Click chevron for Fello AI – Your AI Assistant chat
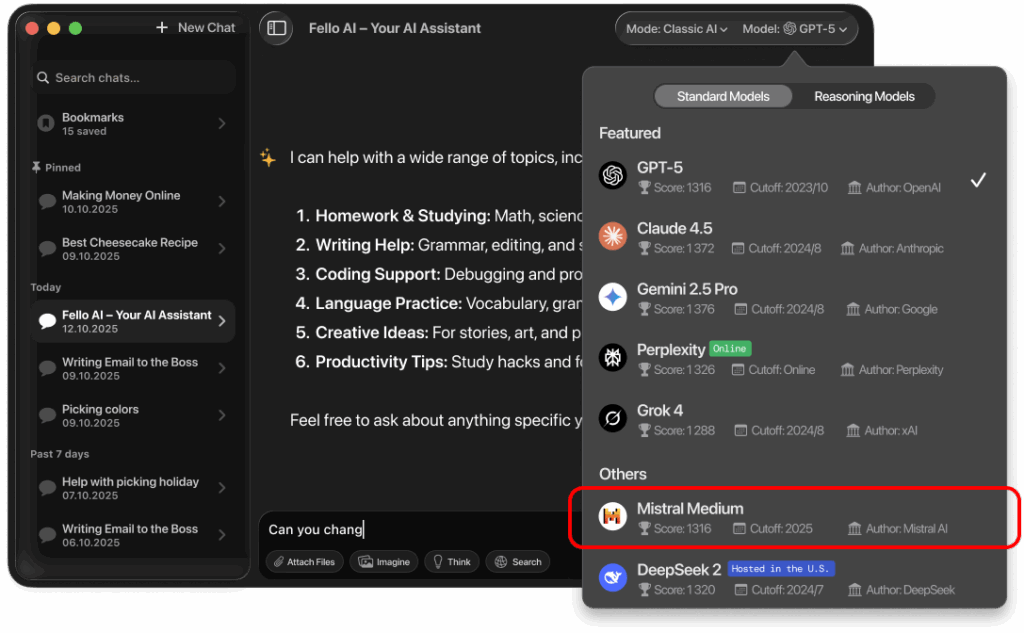Screen dimensions: 1024x633 point(222,321)
